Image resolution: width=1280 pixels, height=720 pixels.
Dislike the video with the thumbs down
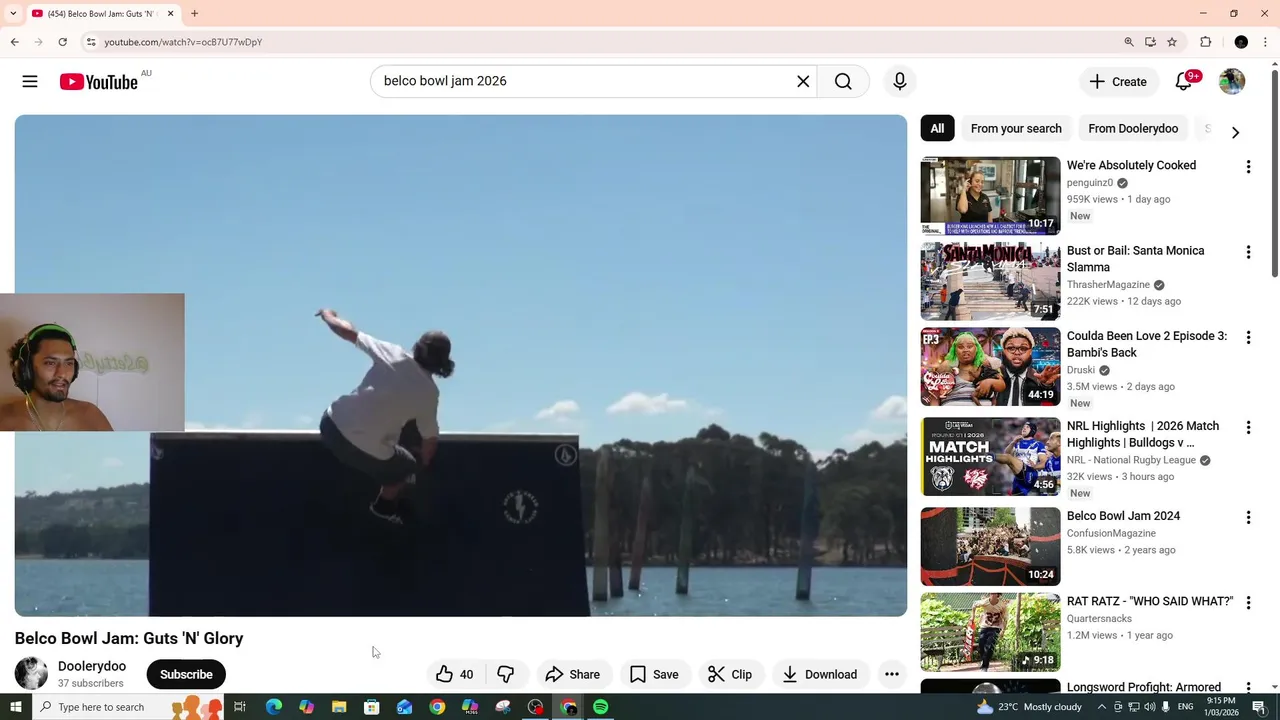506,674
